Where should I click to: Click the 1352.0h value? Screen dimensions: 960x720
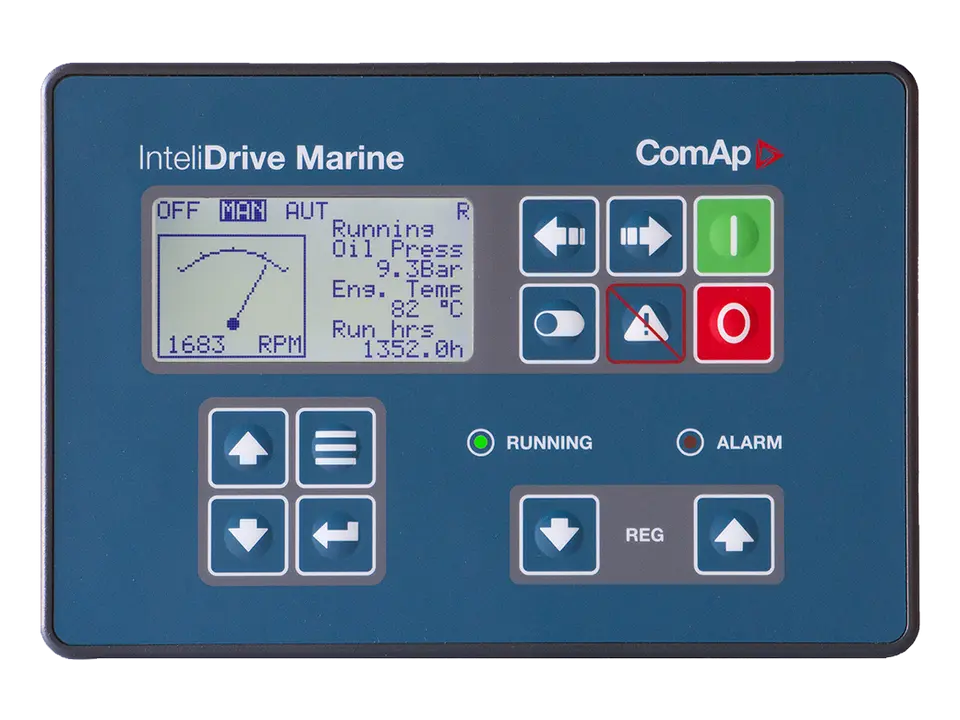click(x=413, y=350)
